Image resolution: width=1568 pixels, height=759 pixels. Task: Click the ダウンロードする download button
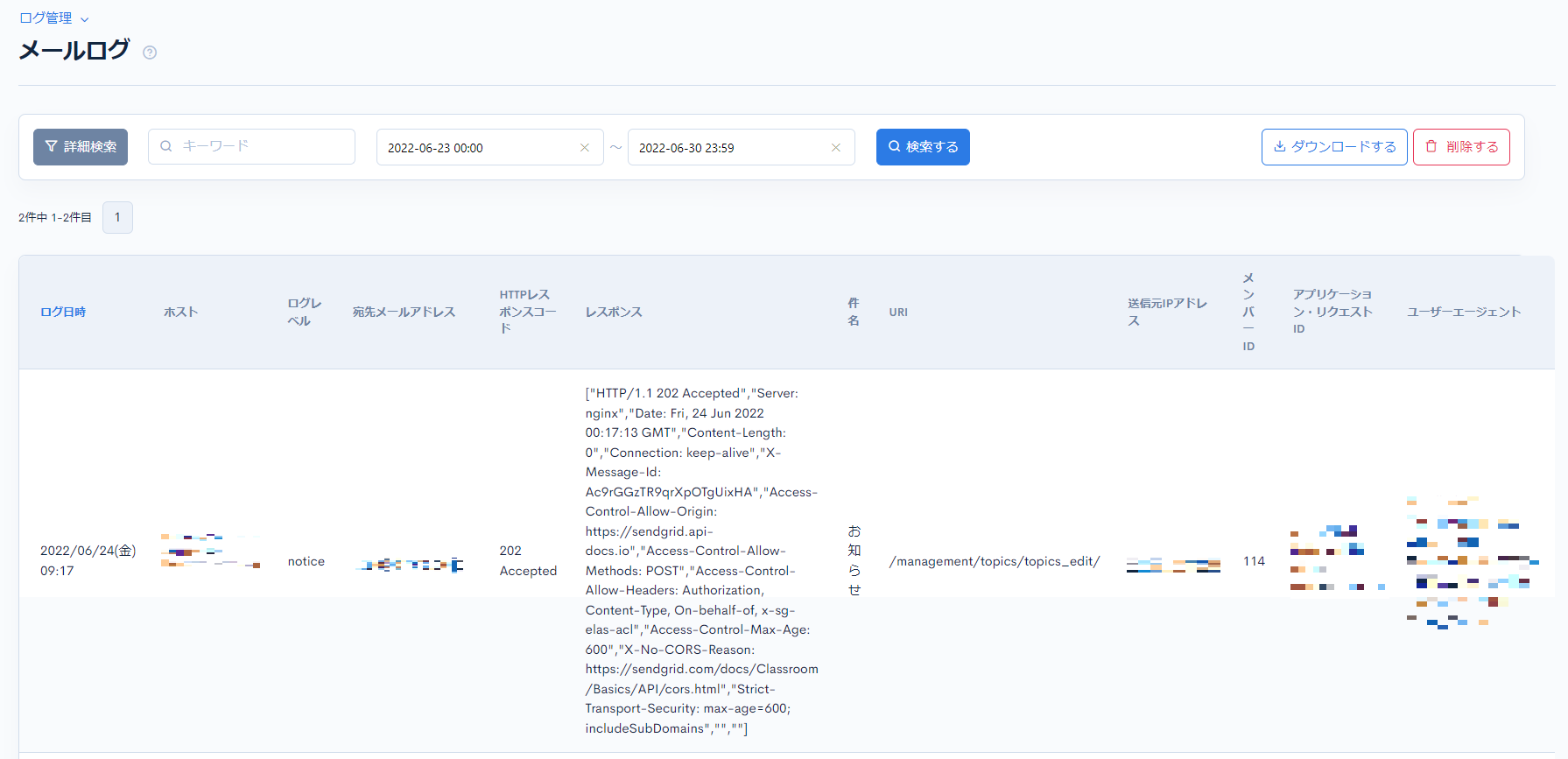pos(1334,147)
